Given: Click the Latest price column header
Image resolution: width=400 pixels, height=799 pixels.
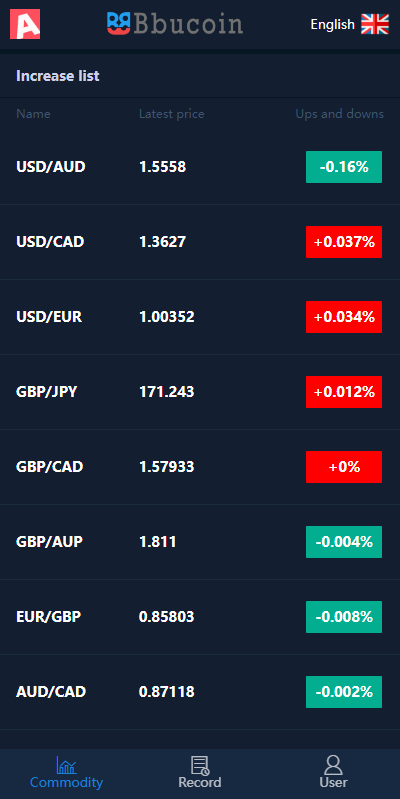Looking at the screenshot, I should coord(172,114).
